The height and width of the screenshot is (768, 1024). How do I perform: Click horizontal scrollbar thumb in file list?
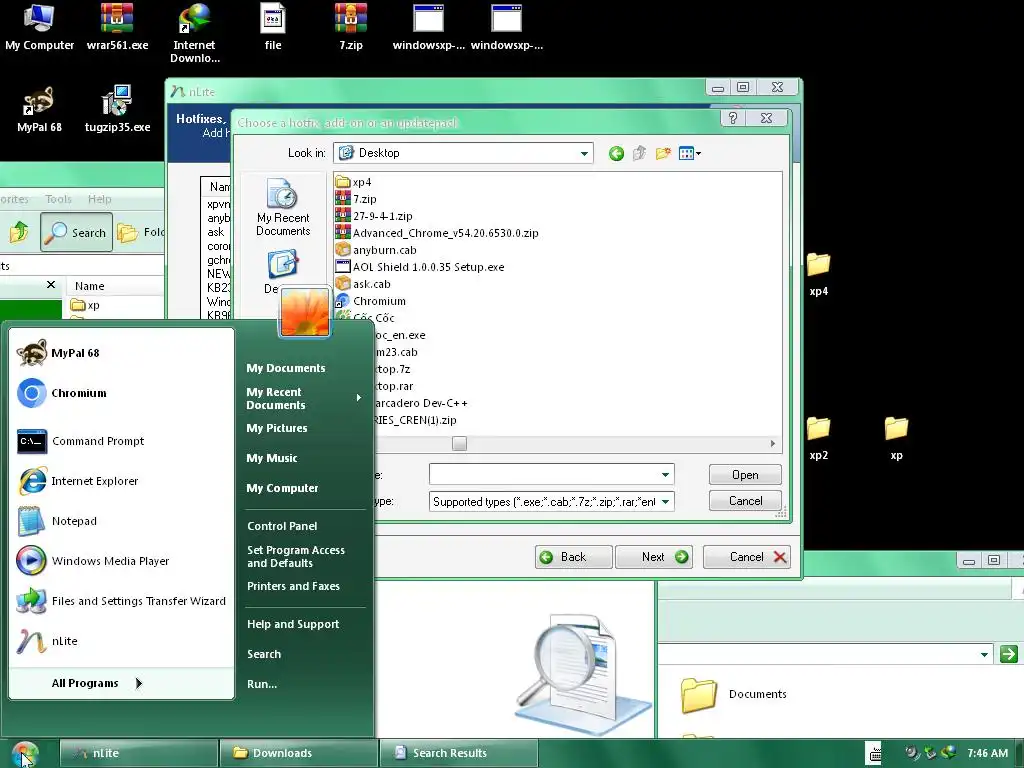point(460,444)
